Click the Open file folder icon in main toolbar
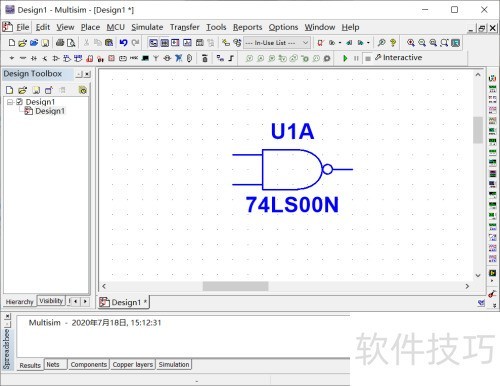 pos(22,43)
